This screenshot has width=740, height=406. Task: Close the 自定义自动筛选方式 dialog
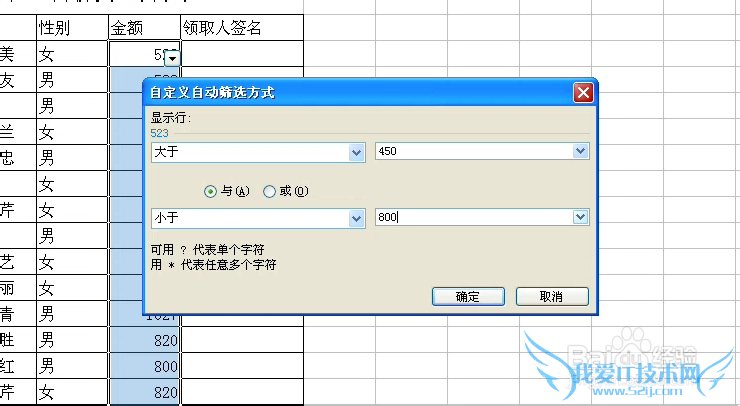click(x=583, y=93)
